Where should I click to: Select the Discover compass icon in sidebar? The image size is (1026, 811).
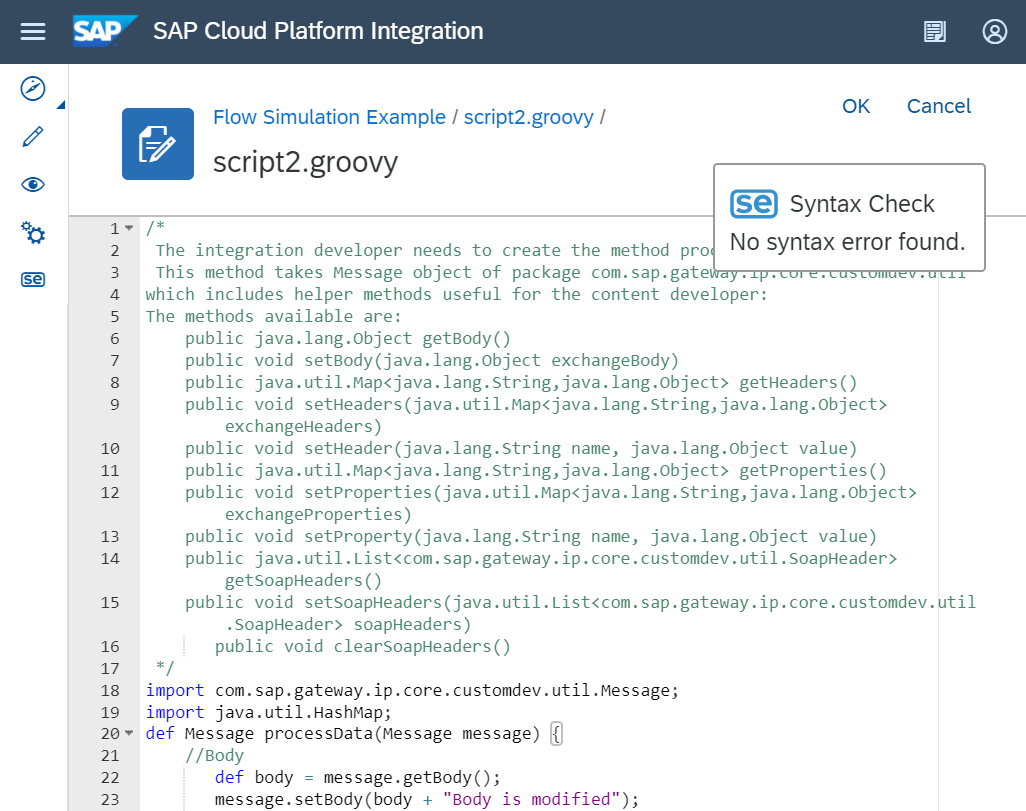tap(33, 88)
